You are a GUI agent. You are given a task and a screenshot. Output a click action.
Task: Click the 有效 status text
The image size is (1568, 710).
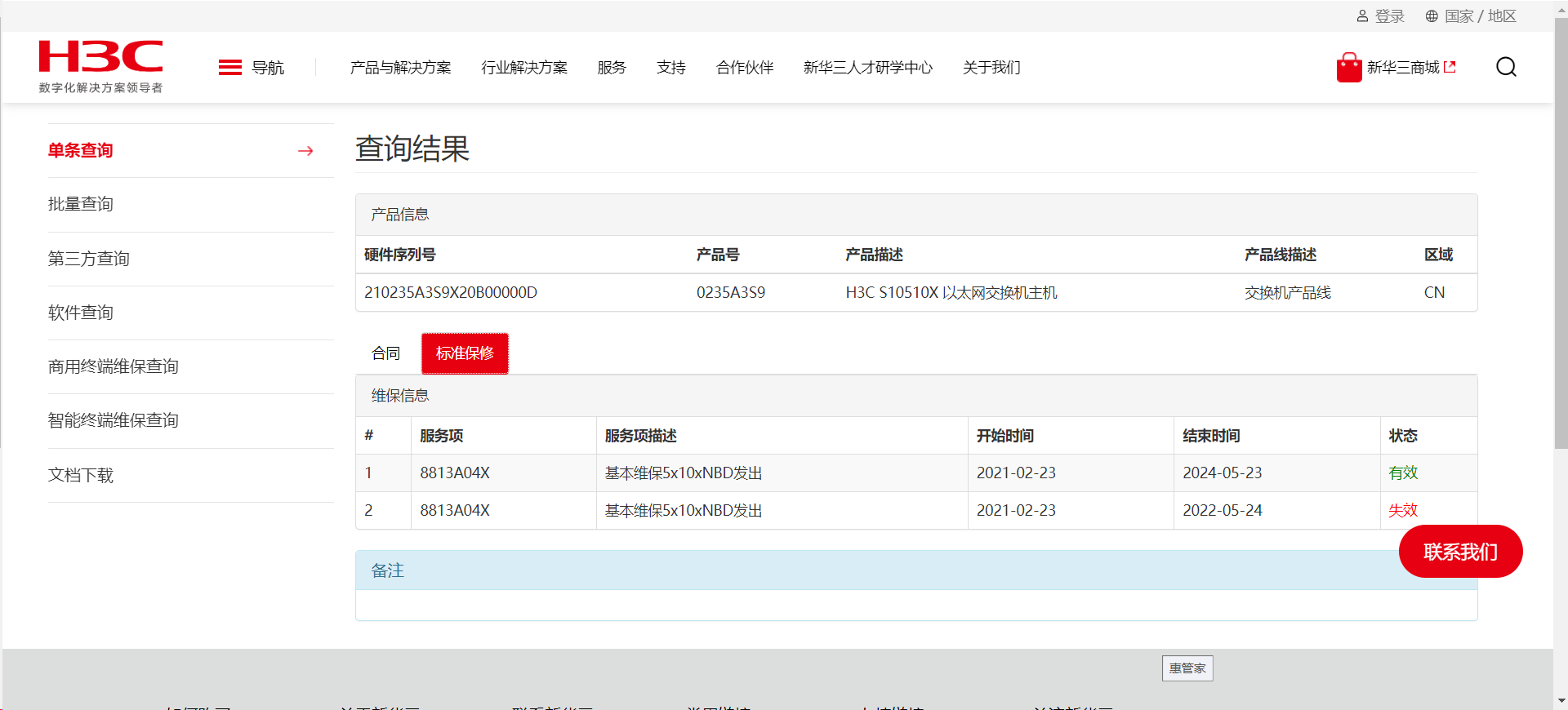click(x=1403, y=473)
